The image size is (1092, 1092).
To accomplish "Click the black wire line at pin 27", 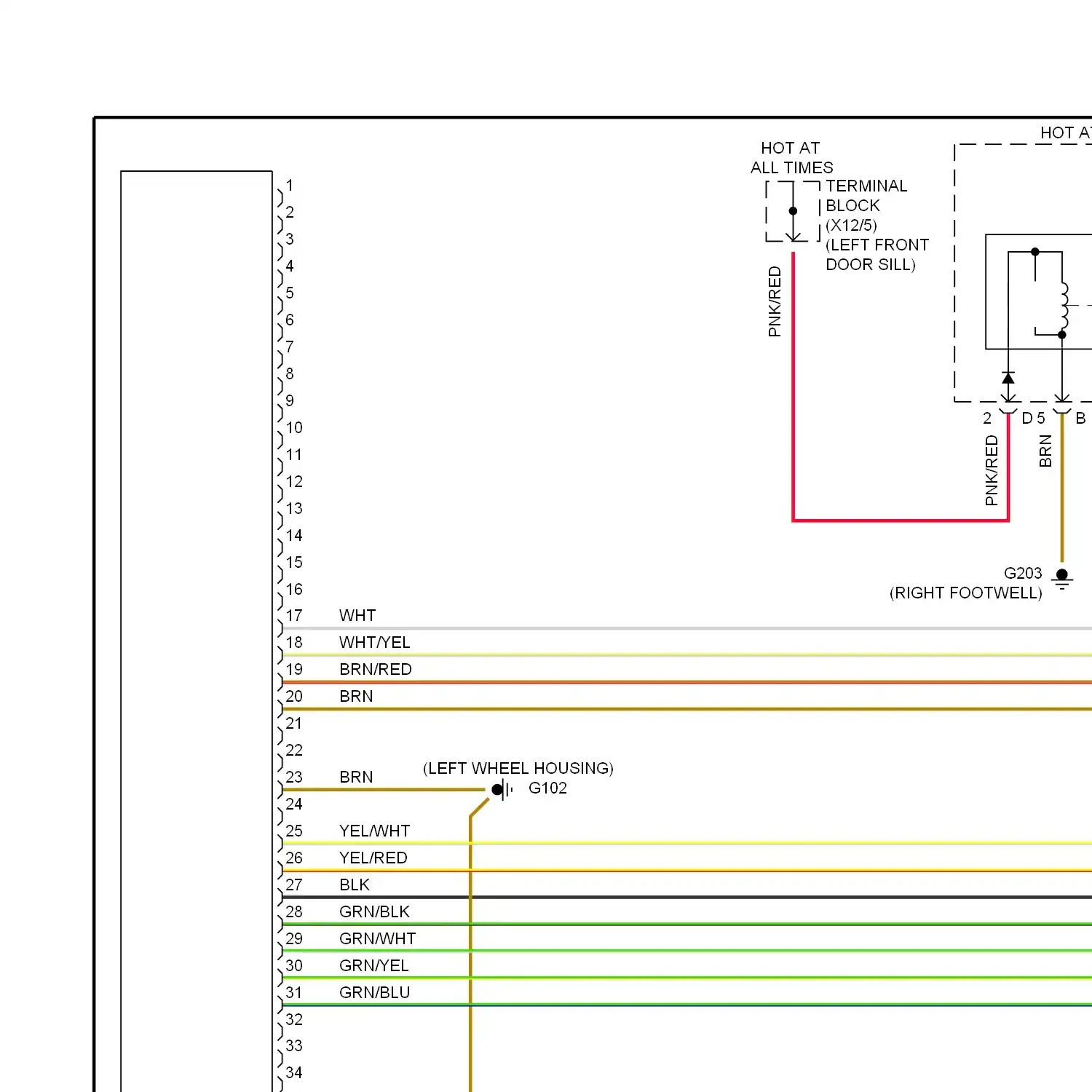I will [687, 897].
